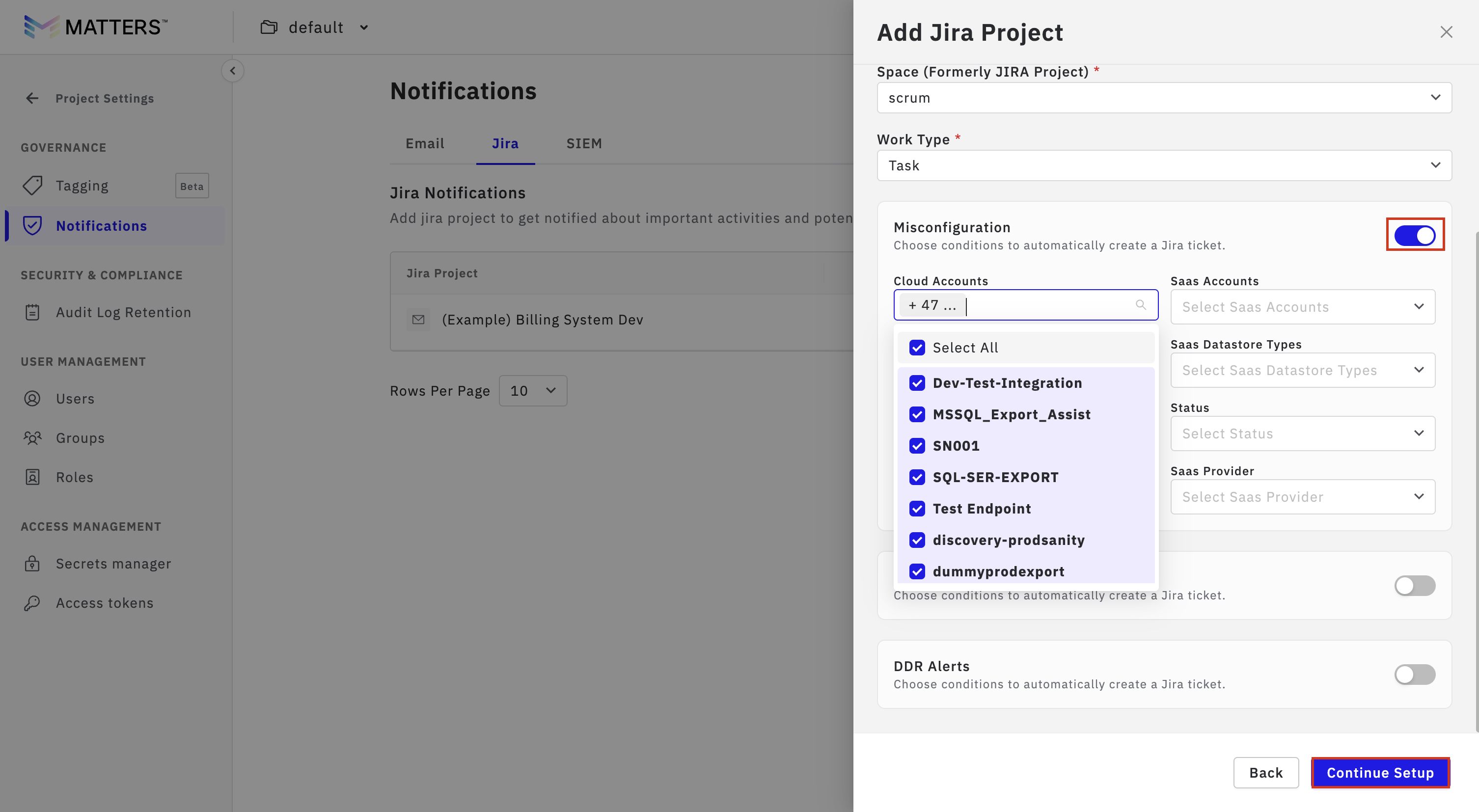Click the Back button
The image size is (1479, 812).
1265,773
